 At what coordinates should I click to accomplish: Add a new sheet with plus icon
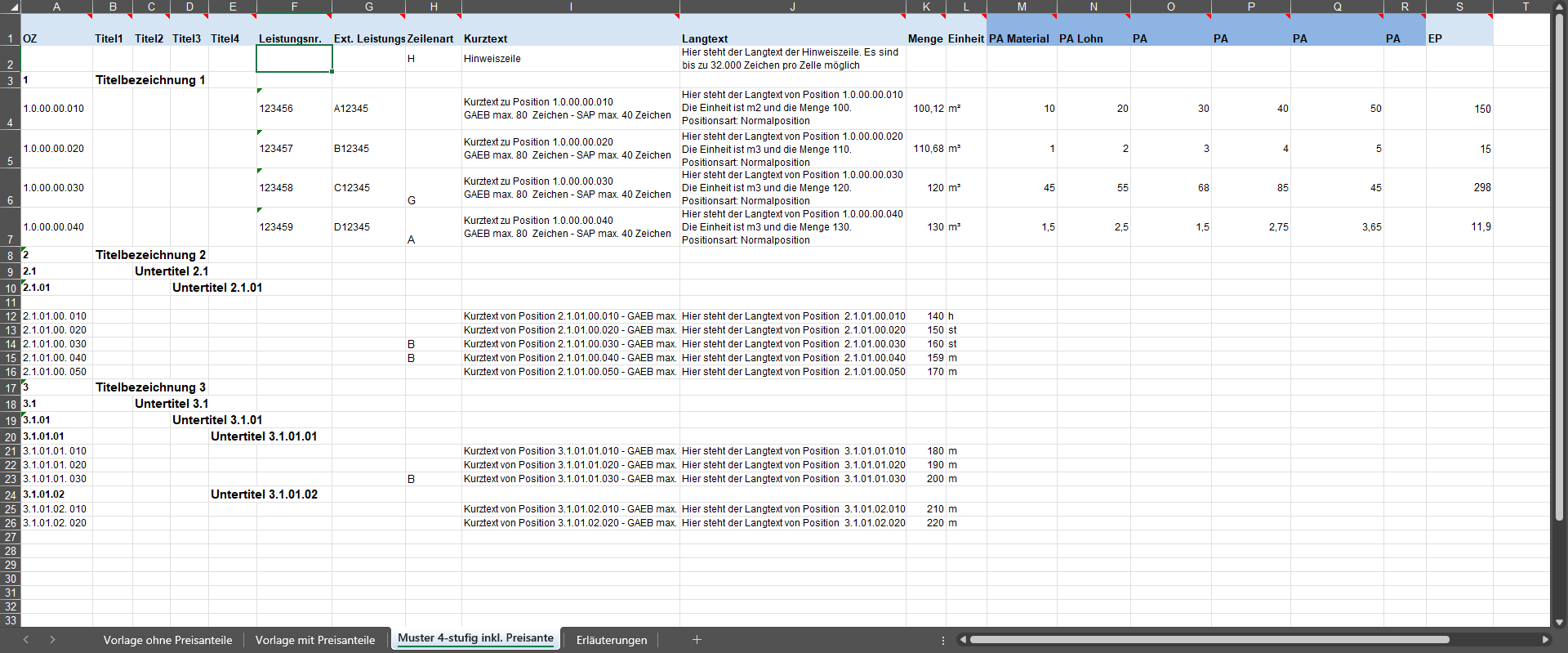[x=697, y=640]
